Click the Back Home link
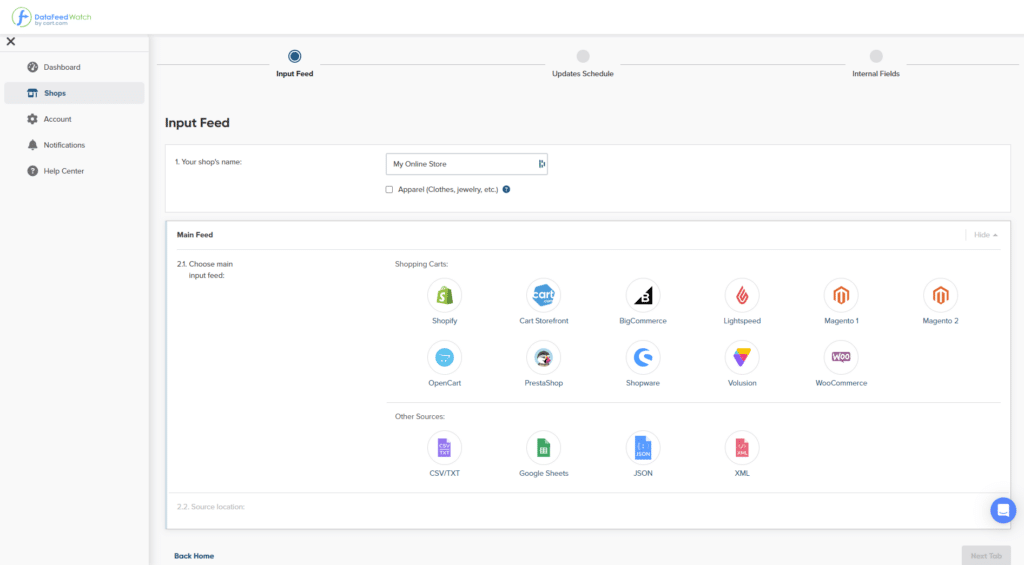1024x565 pixels. click(194, 556)
